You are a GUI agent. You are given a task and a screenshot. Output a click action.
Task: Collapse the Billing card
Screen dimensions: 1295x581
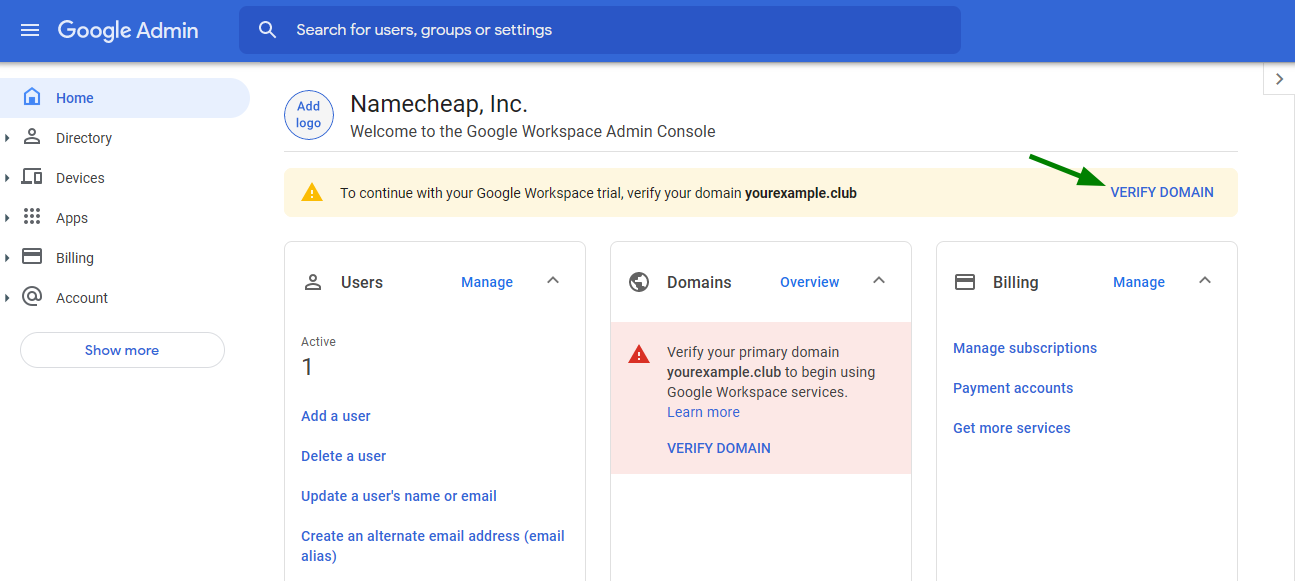(1205, 281)
